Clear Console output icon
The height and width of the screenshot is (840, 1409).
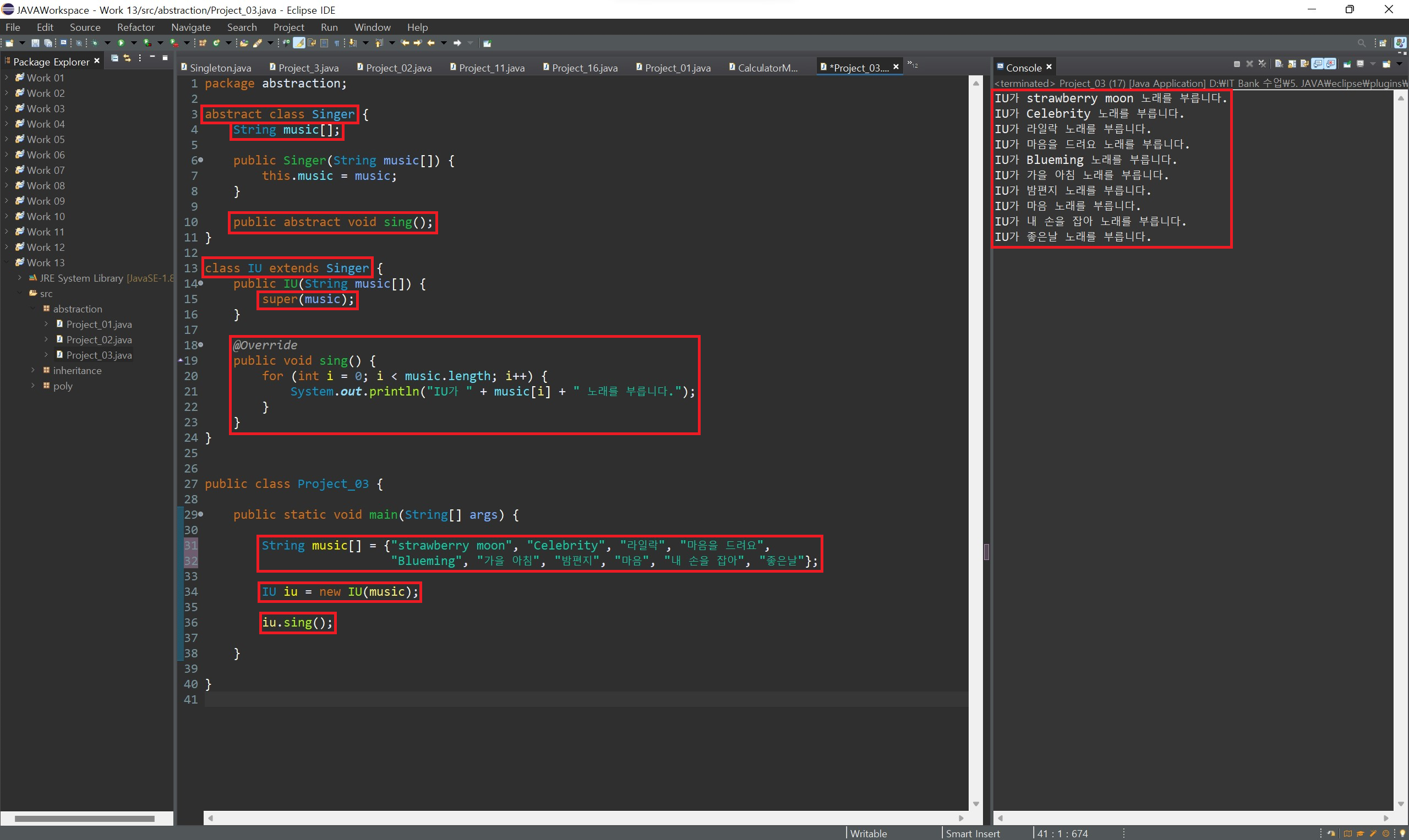coord(1279,64)
